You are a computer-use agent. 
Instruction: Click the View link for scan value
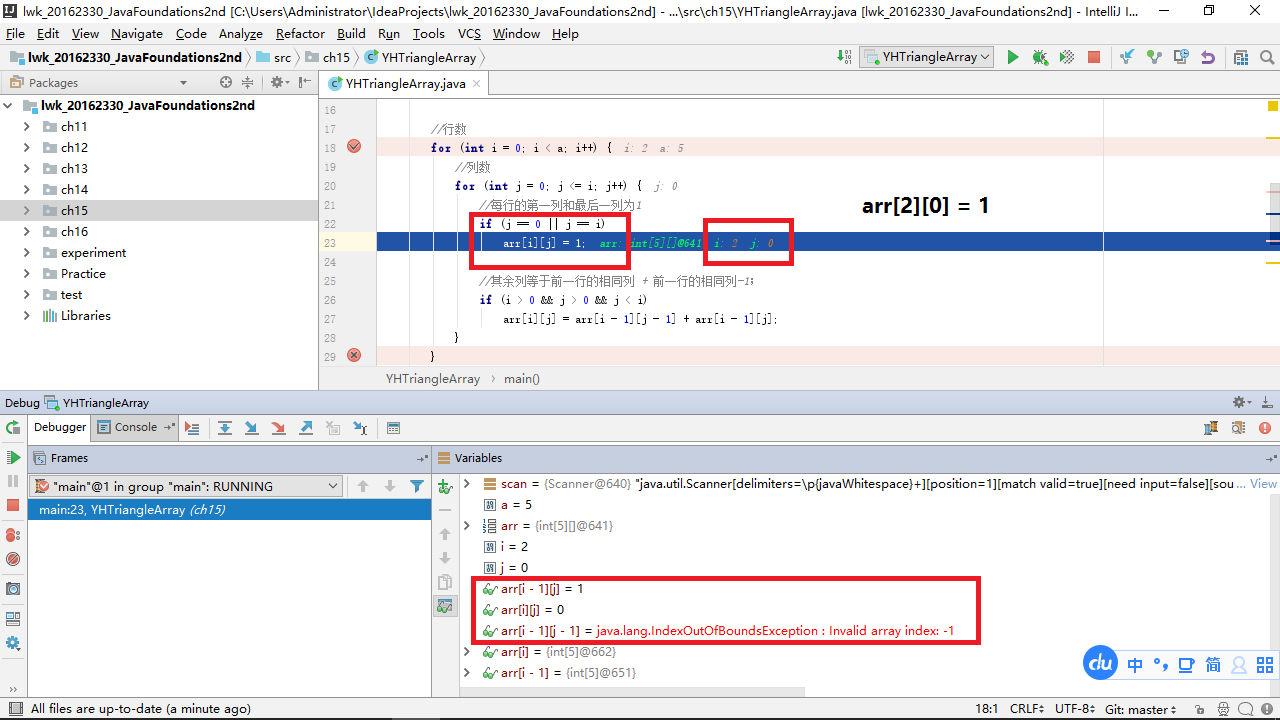[1263, 483]
